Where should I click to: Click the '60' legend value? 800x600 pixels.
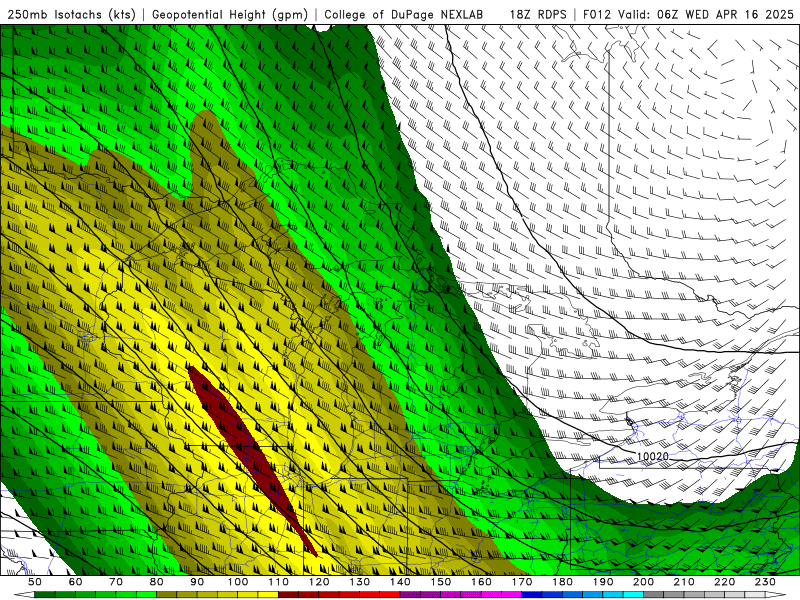pyautogui.click(x=76, y=582)
